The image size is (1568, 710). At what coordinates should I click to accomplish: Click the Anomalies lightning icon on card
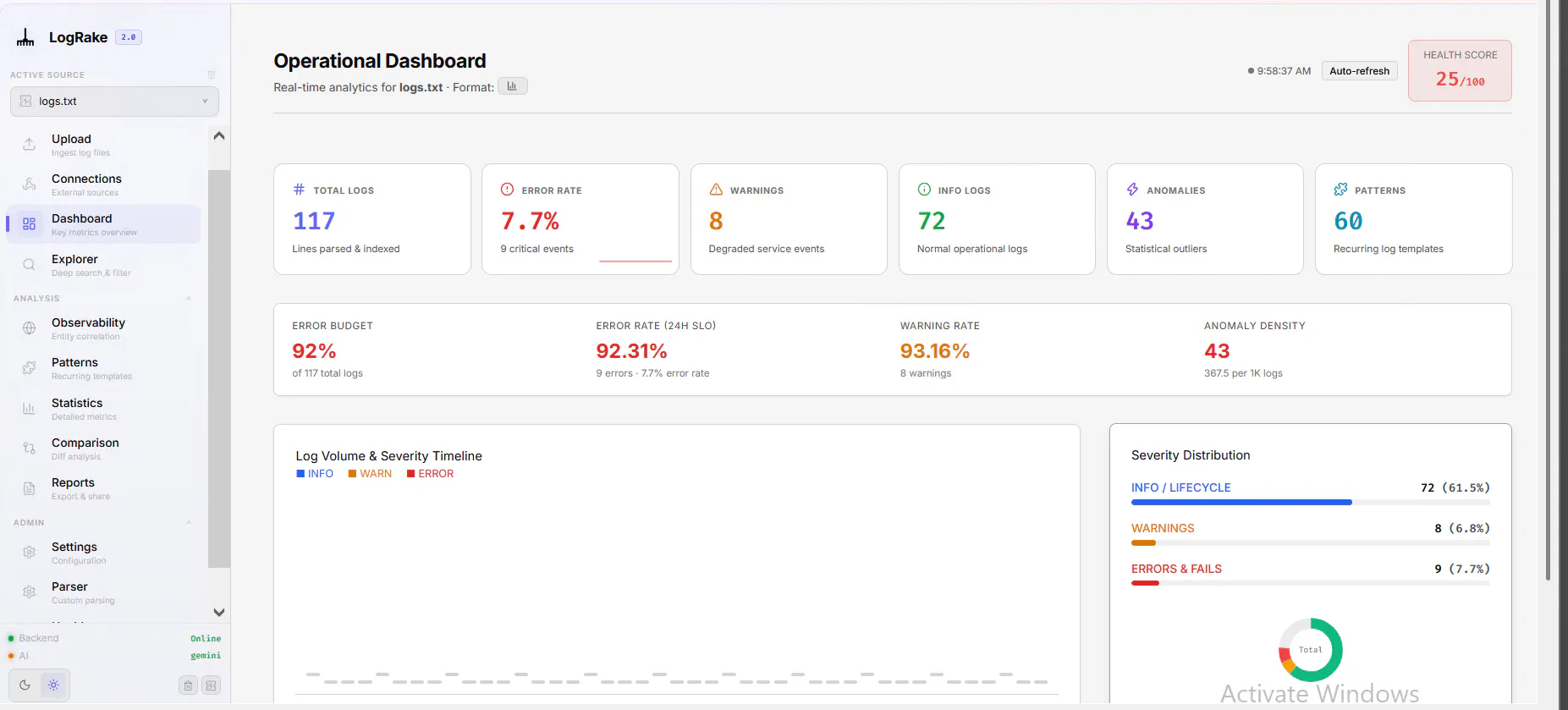(x=1132, y=190)
